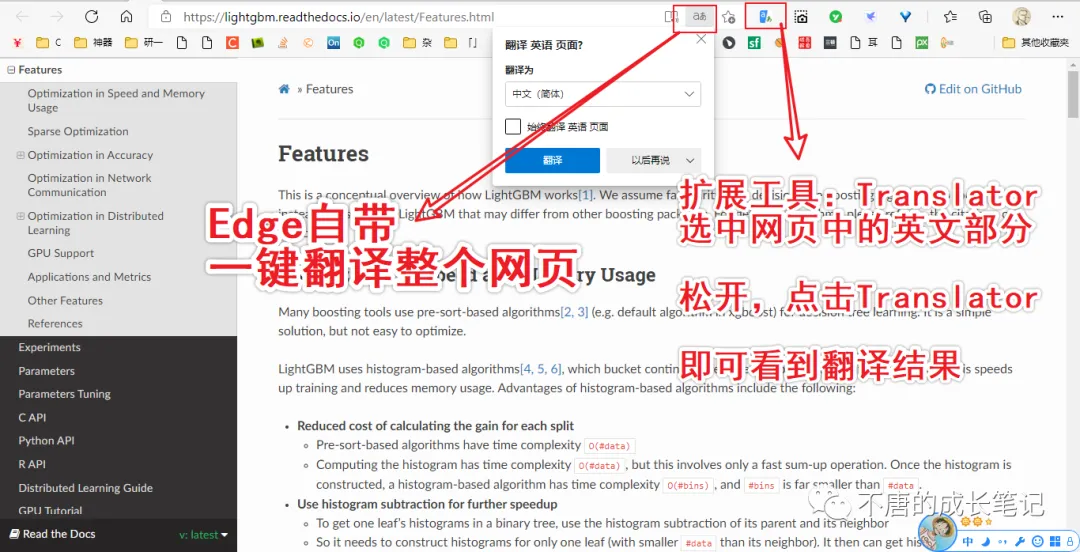Click the purple bird extension icon

point(871,17)
